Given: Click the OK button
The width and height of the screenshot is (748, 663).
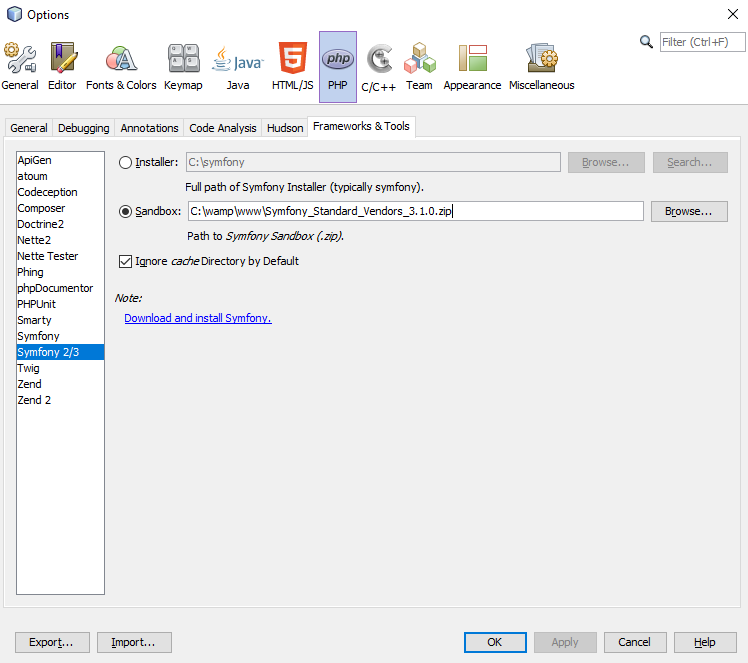Looking at the screenshot, I should pos(495,642).
